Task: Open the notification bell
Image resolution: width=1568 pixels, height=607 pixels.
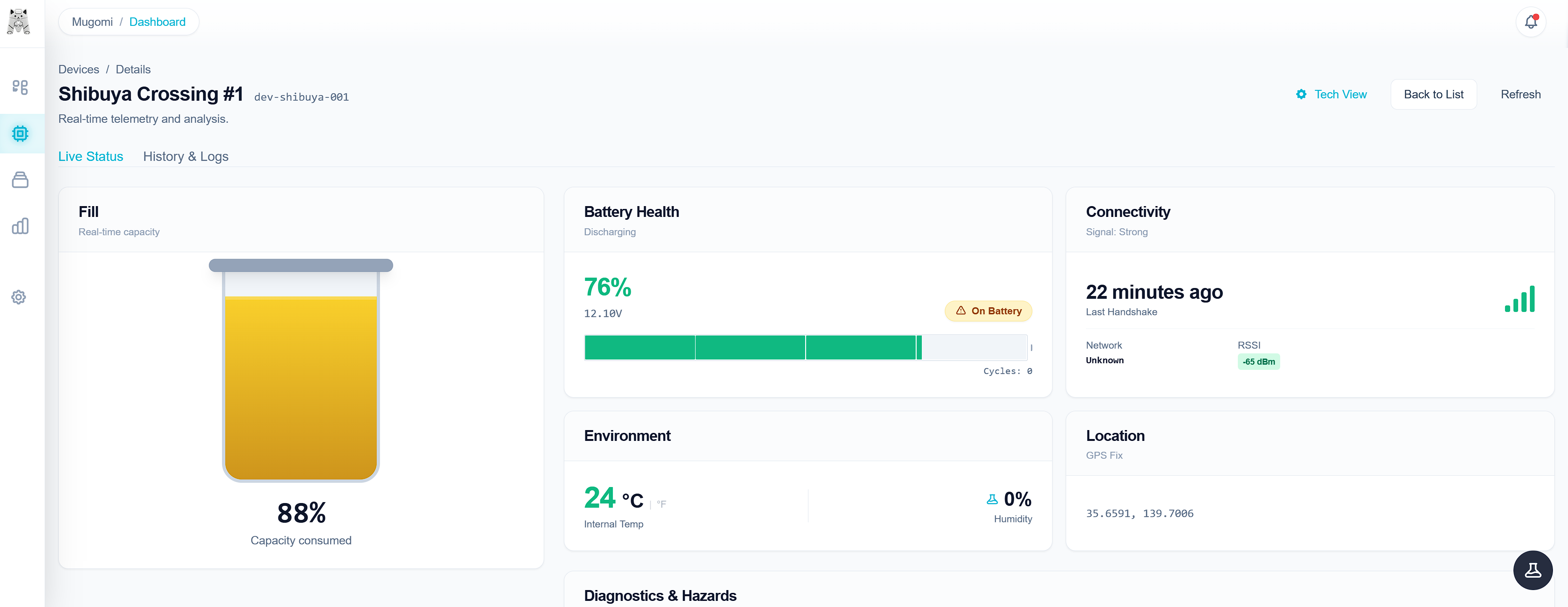Action: (x=1531, y=22)
